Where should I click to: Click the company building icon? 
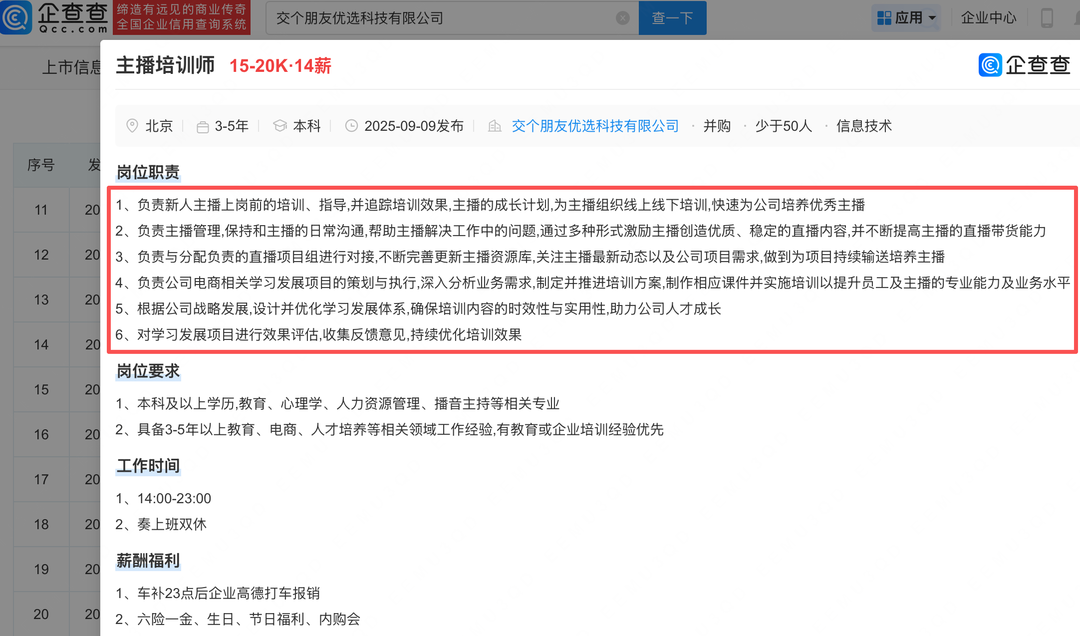click(x=494, y=126)
